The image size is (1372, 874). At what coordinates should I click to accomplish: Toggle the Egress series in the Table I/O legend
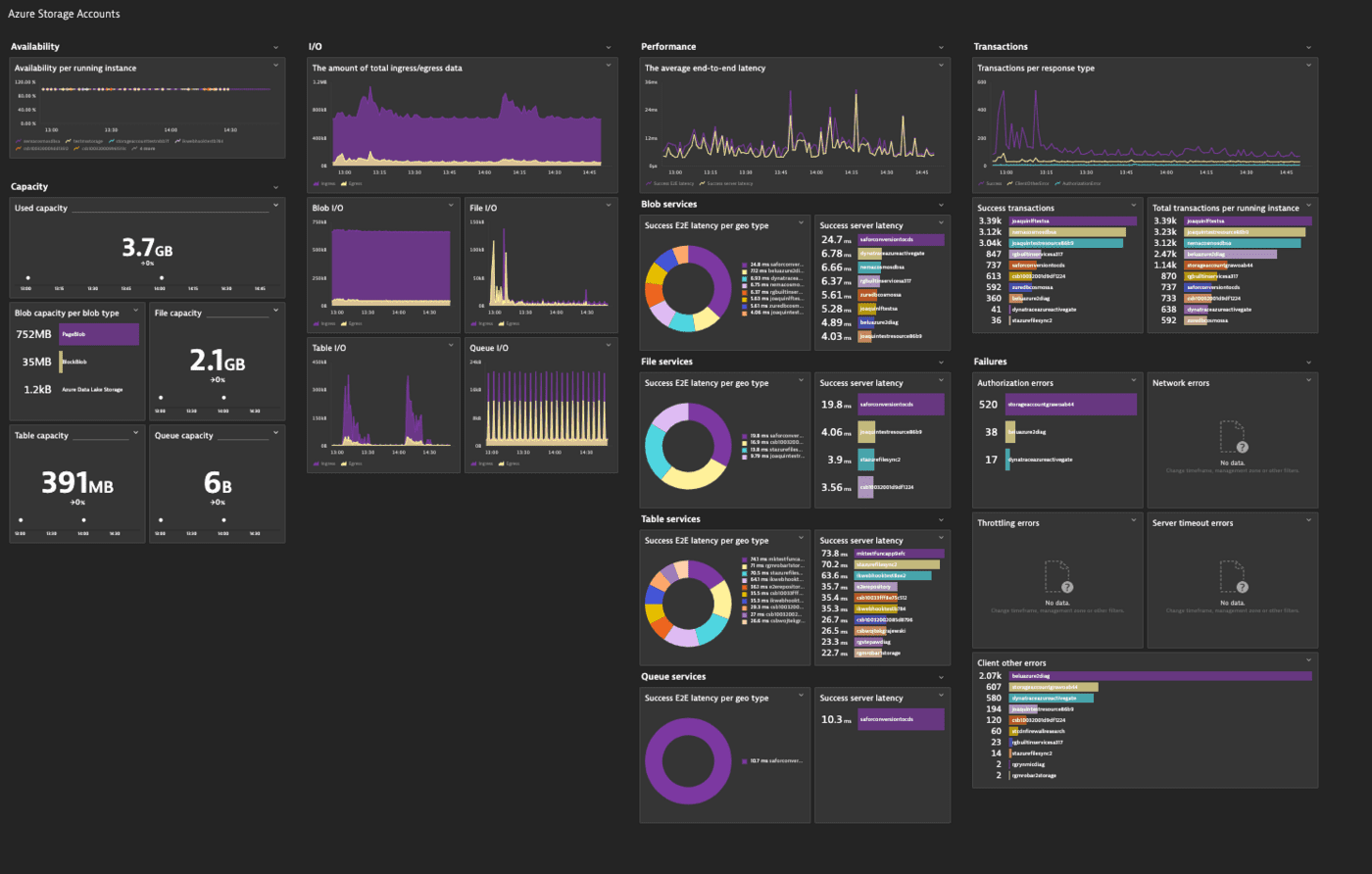tap(343, 463)
